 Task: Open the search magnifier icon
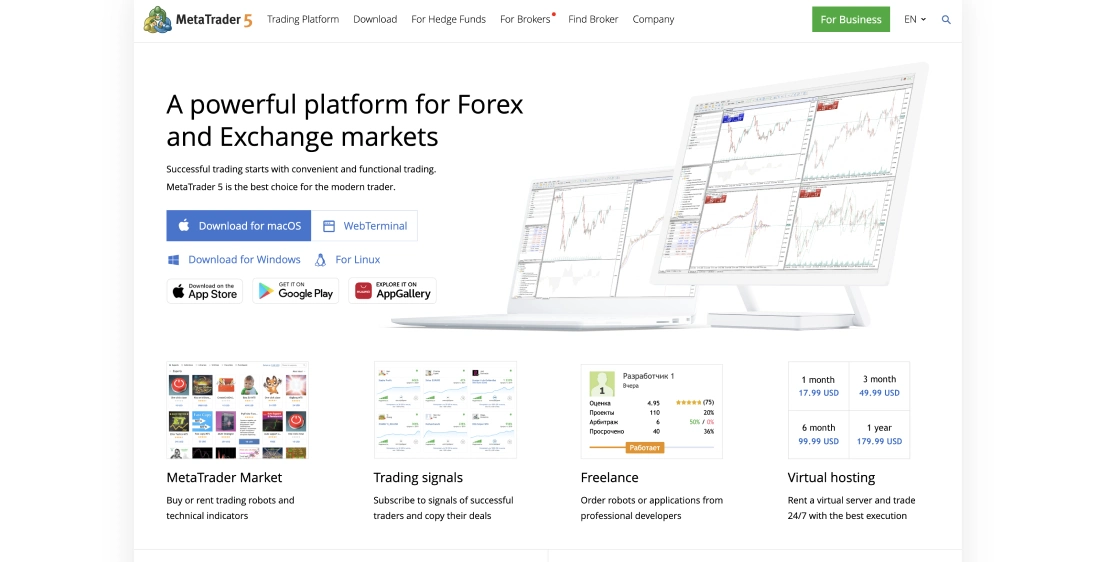click(x=946, y=20)
